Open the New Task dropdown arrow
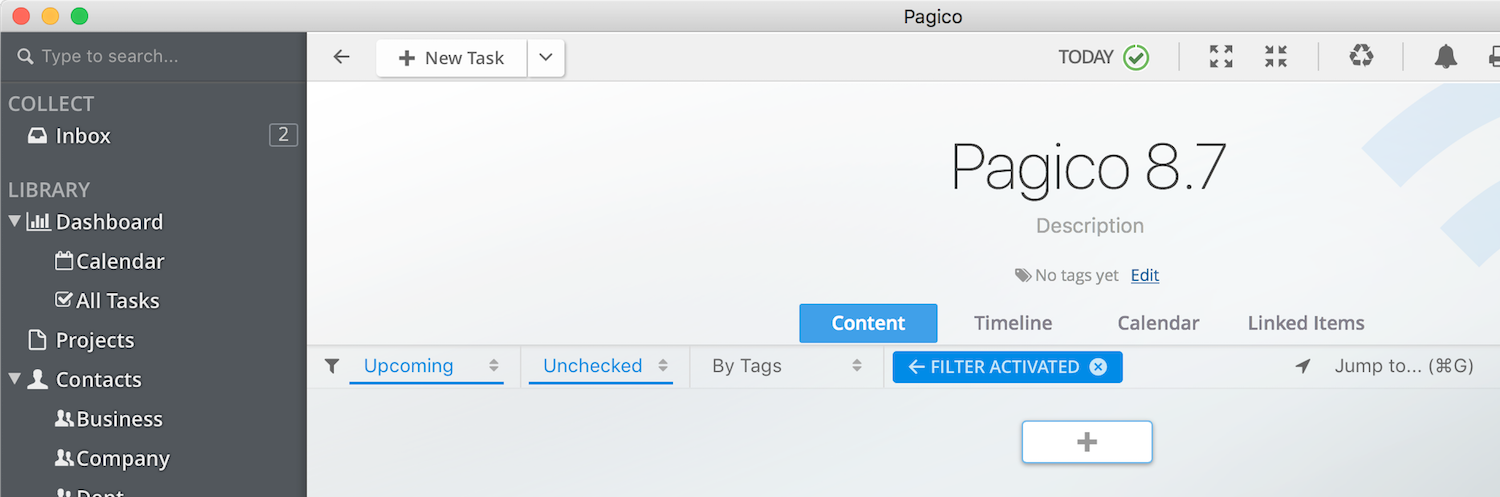Screen dimensions: 1500x497 point(546,58)
